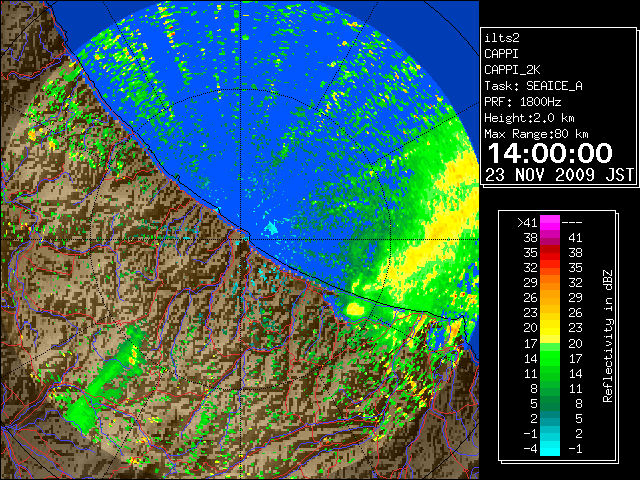Image resolution: width=640 pixels, height=480 pixels.
Task: Click the '>41' legend value
Action: click(x=527, y=223)
